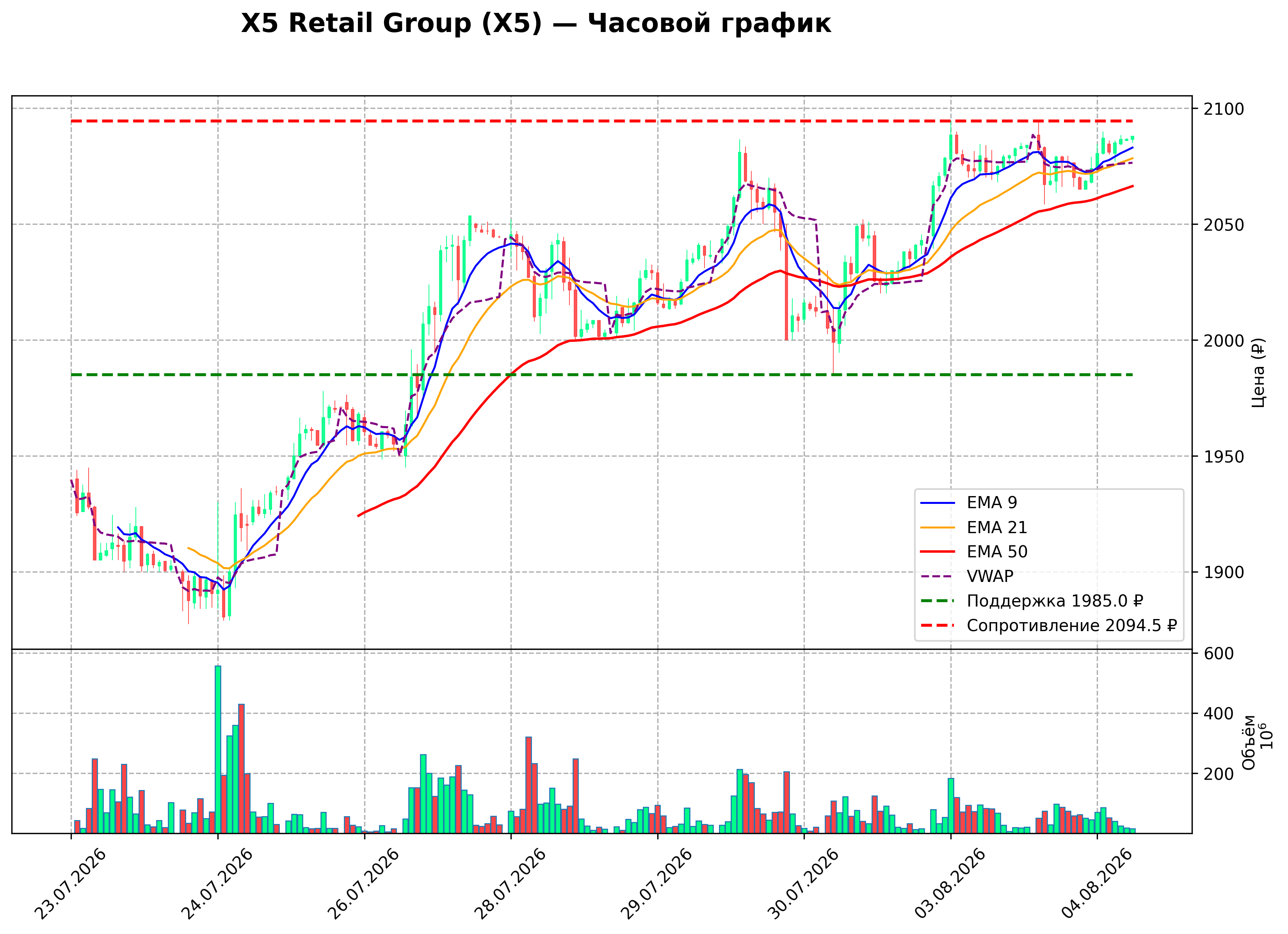The width and height of the screenshot is (1288, 934).
Task: Click the 400 volume axis tick label
Action: [1219, 714]
